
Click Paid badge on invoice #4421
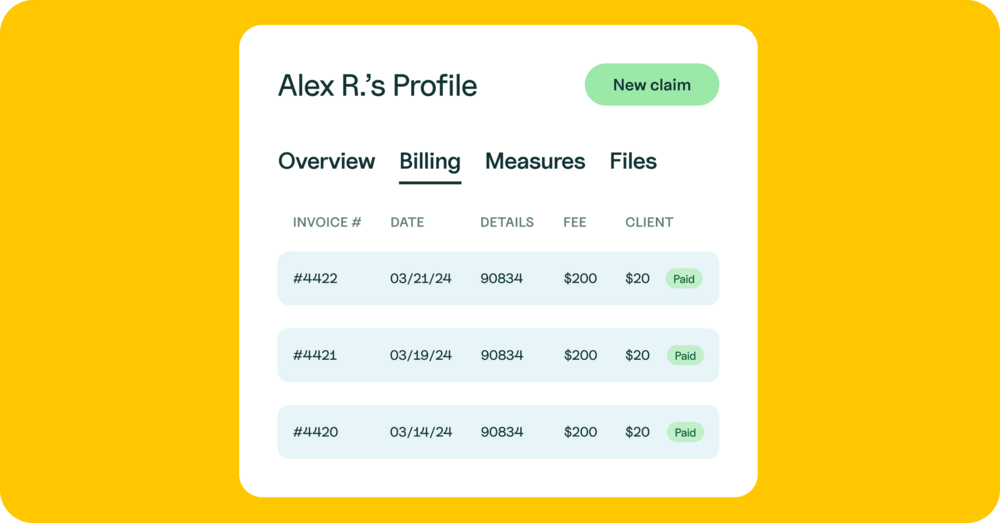click(685, 355)
